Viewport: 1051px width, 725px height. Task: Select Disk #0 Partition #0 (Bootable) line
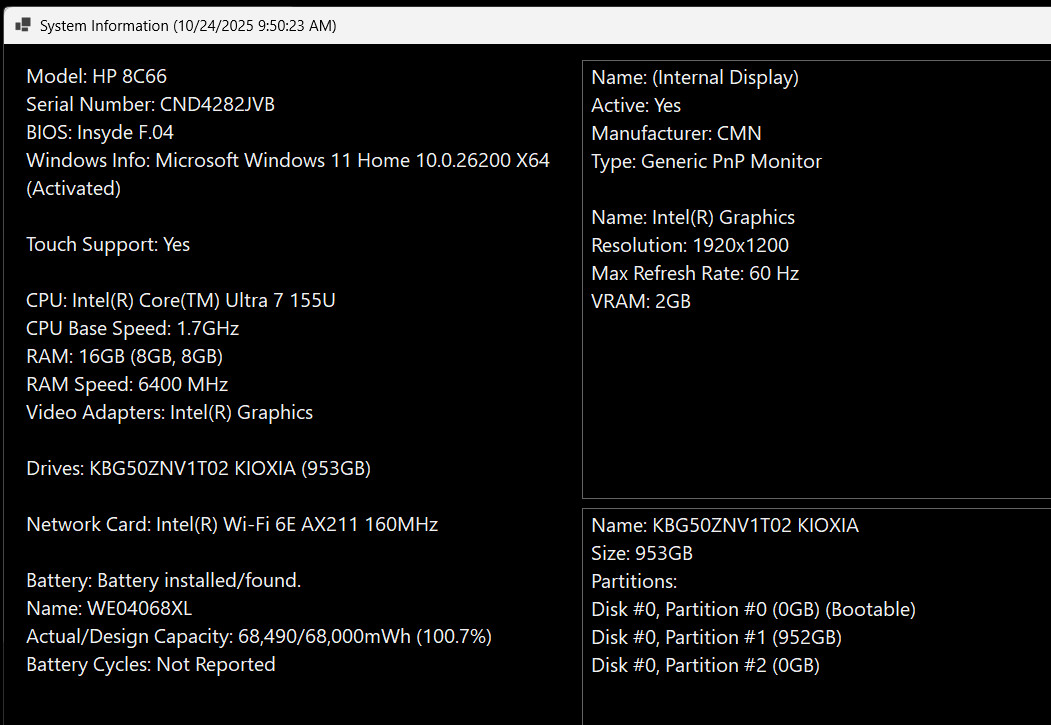tap(753, 610)
